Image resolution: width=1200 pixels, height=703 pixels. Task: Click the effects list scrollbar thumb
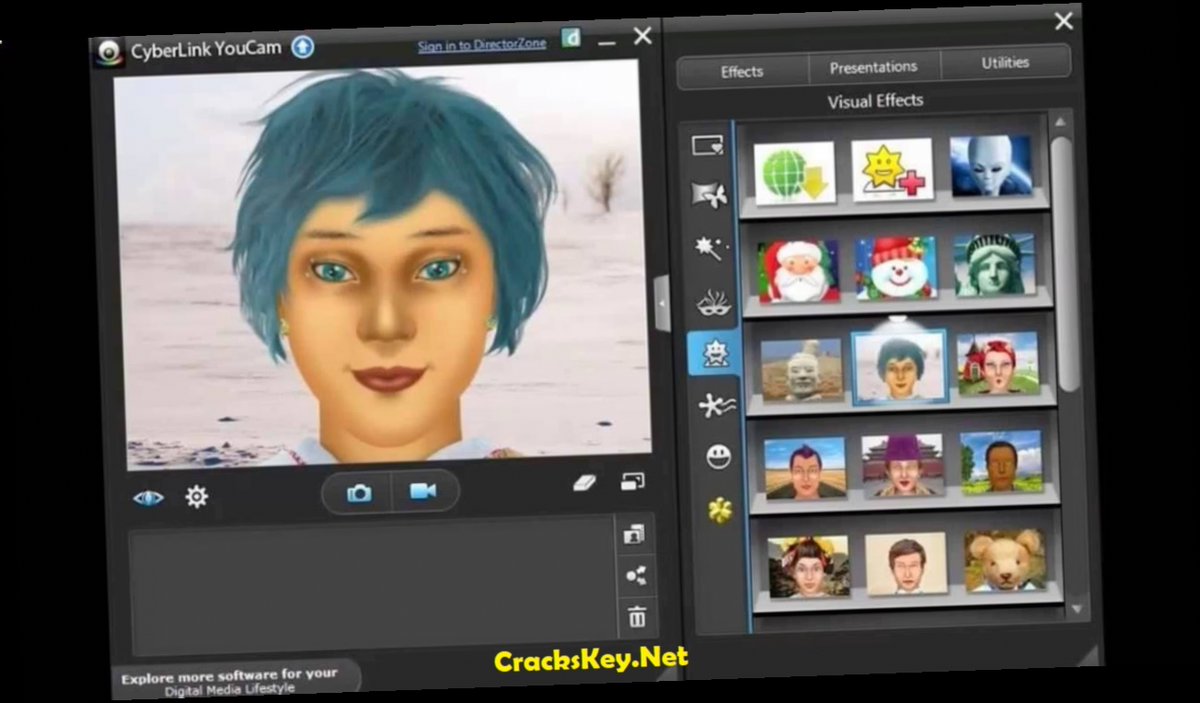click(x=1064, y=263)
